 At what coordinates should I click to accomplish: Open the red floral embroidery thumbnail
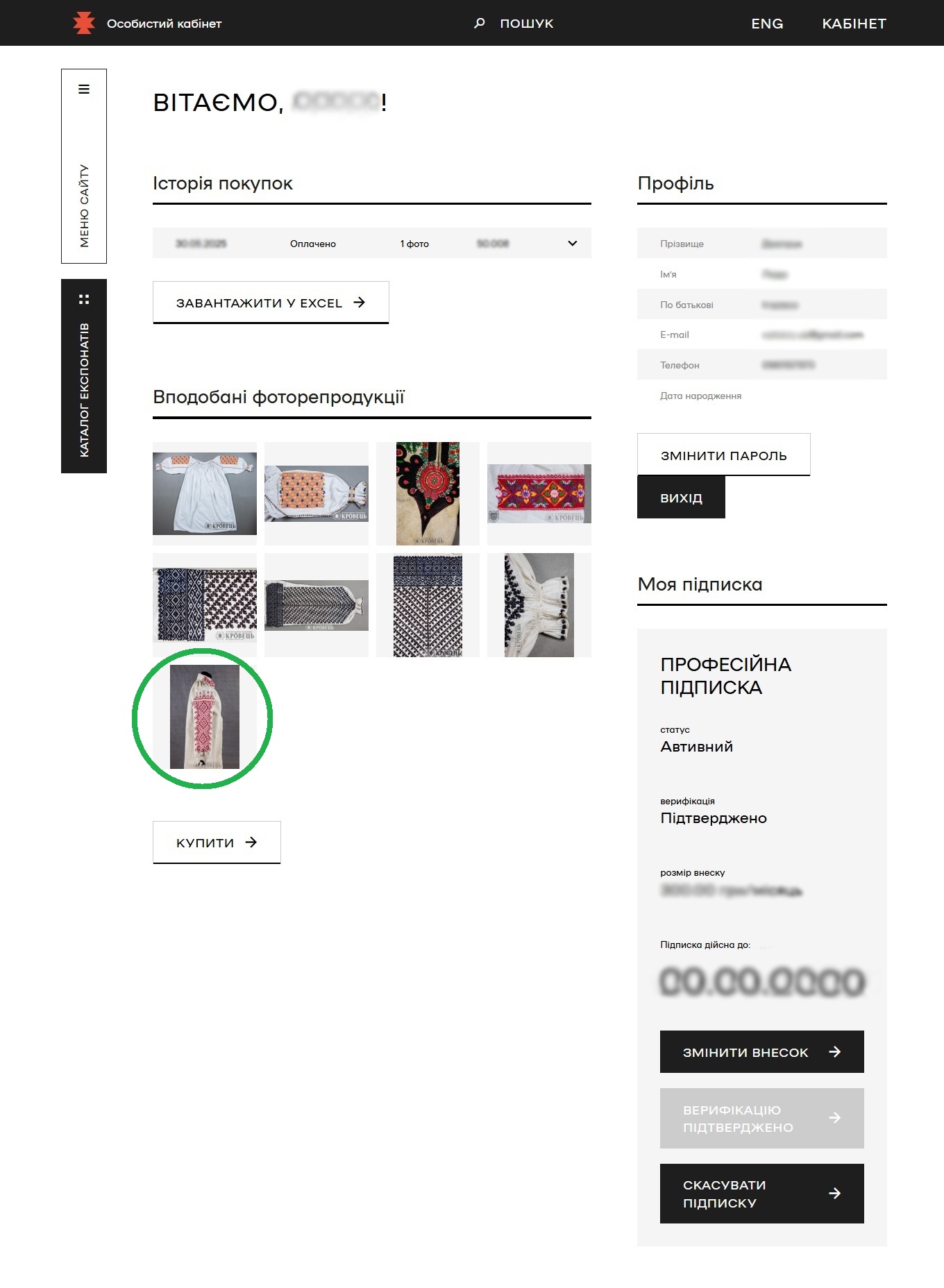[x=539, y=493]
